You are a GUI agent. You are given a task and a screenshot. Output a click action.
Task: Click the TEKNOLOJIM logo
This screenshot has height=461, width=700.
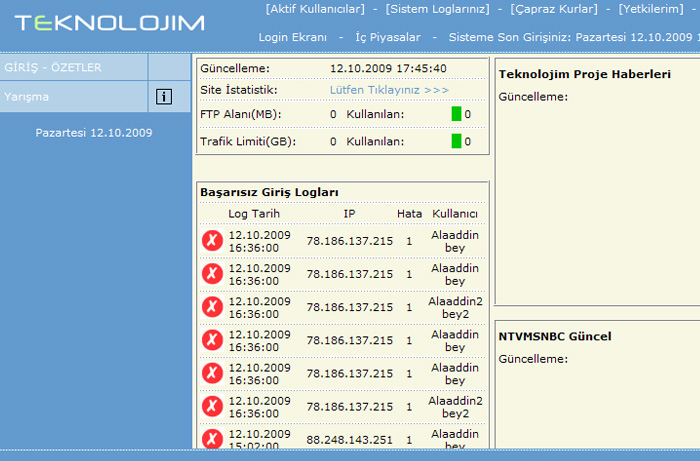[x=109, y=23]
